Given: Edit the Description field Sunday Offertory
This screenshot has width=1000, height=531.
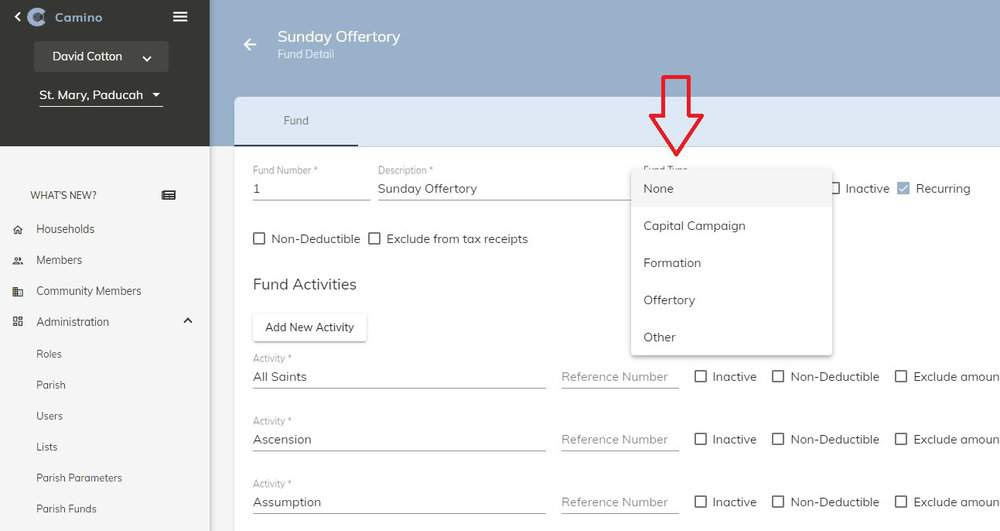Looking at the screenshot, I should pos(504,189).
